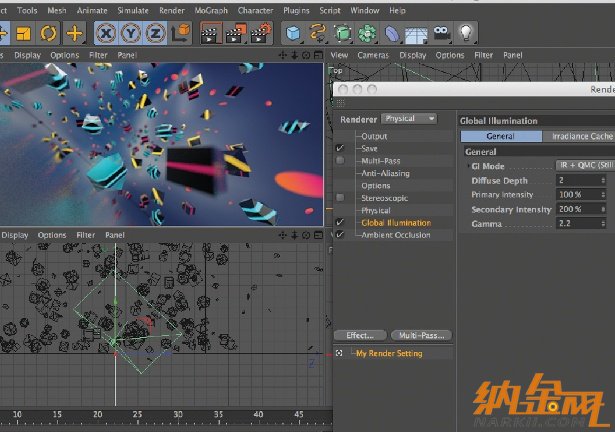This screenshot has height=432, width=615.
Task: Open the purple bend deformer icon
Action: point(391,33)
